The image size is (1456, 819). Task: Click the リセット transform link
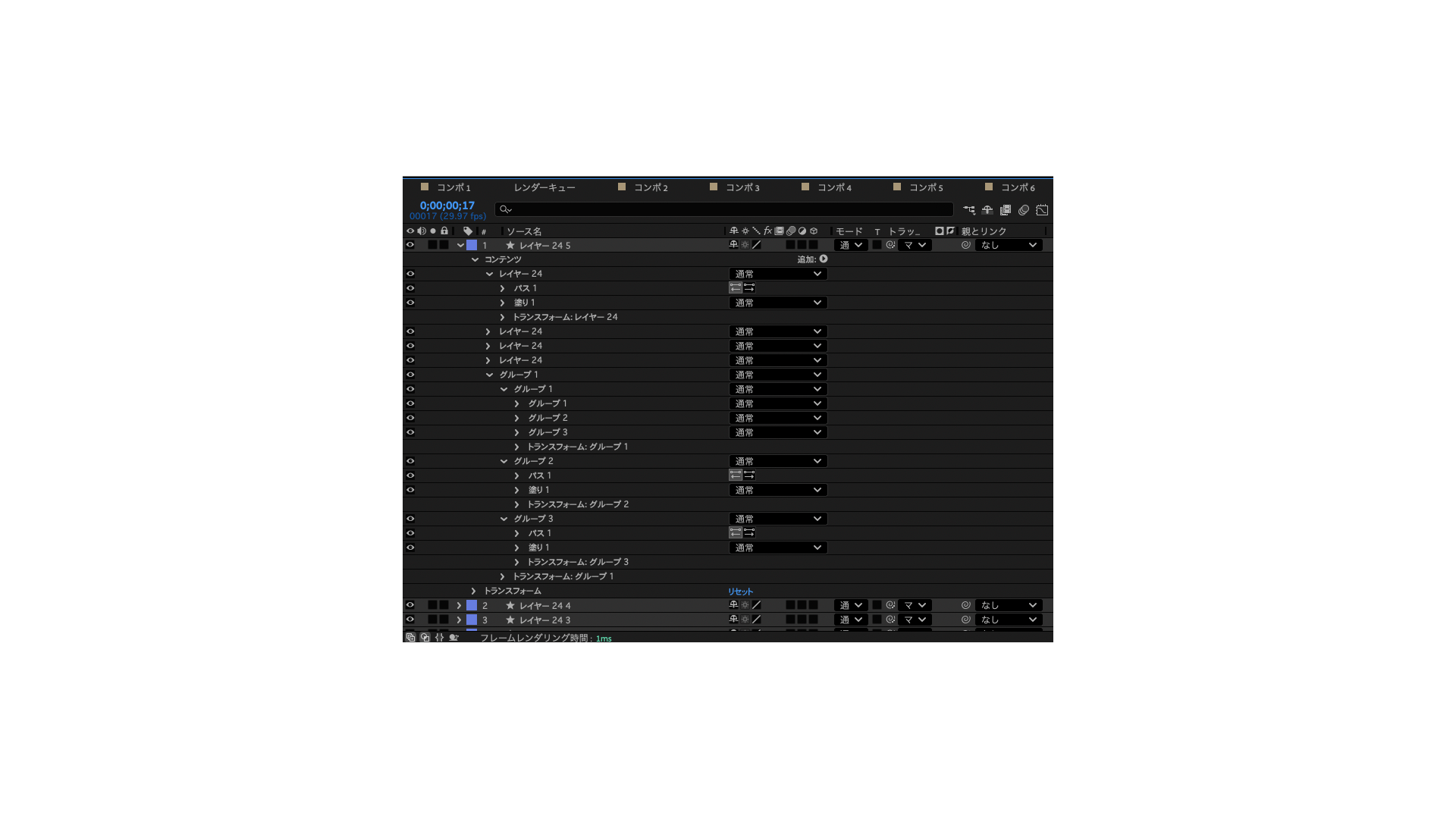pyautogui.click(x=740, y=591)
